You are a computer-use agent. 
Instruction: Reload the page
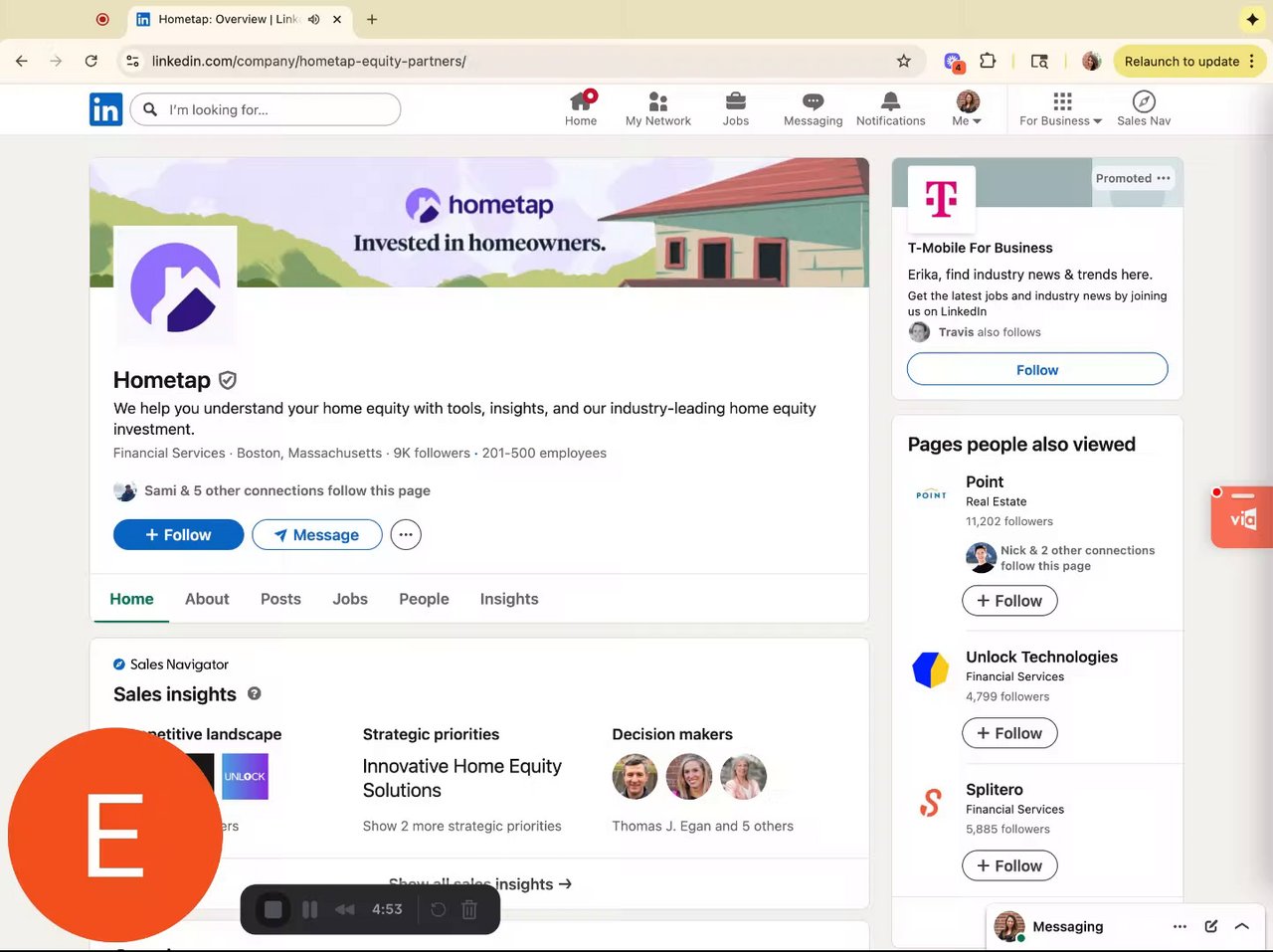click(x=91, y=61)
